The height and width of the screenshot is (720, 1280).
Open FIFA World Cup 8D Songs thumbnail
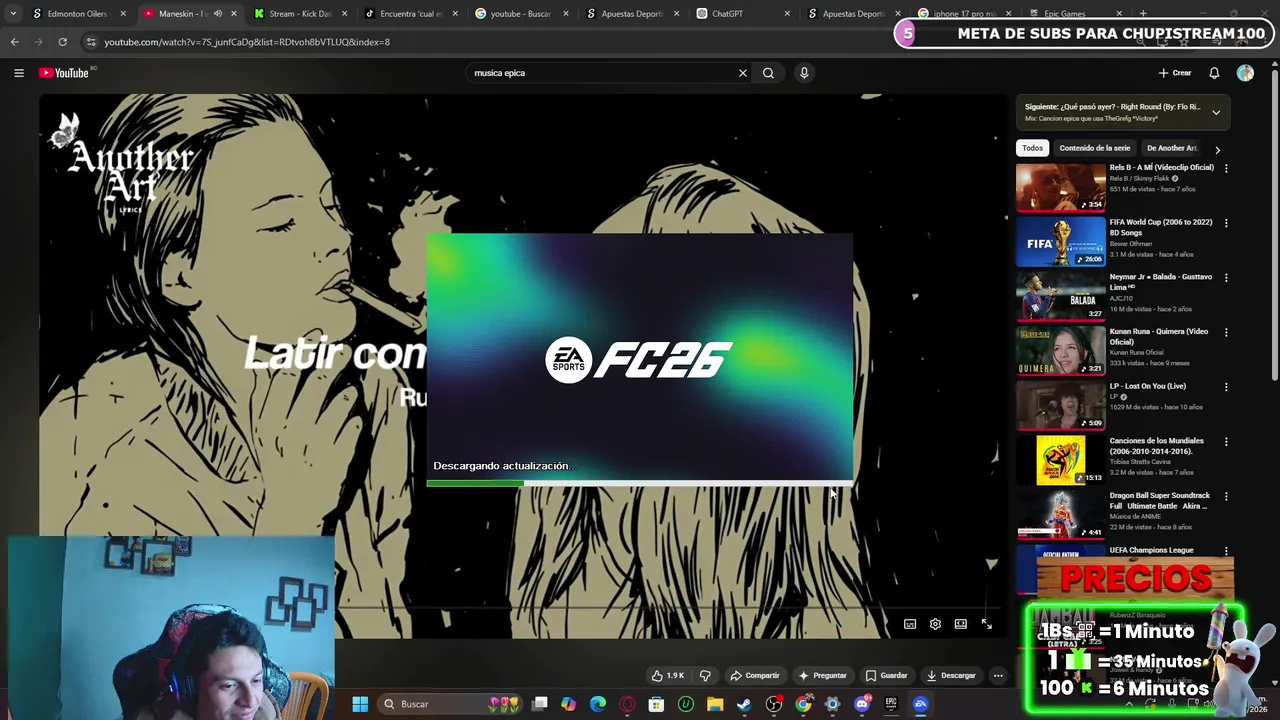click(1061, 242)
